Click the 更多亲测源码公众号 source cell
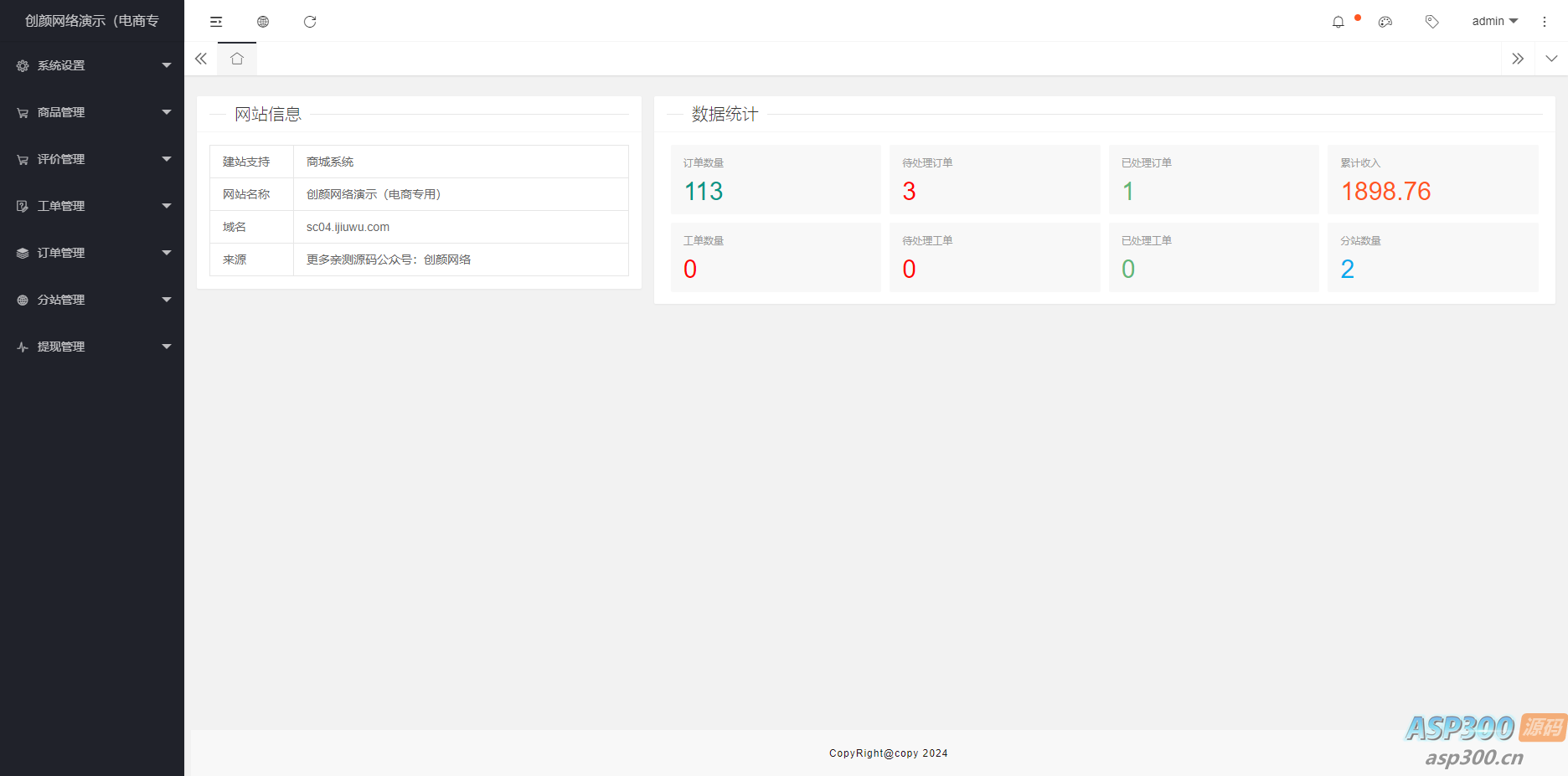 click(461, 260)
